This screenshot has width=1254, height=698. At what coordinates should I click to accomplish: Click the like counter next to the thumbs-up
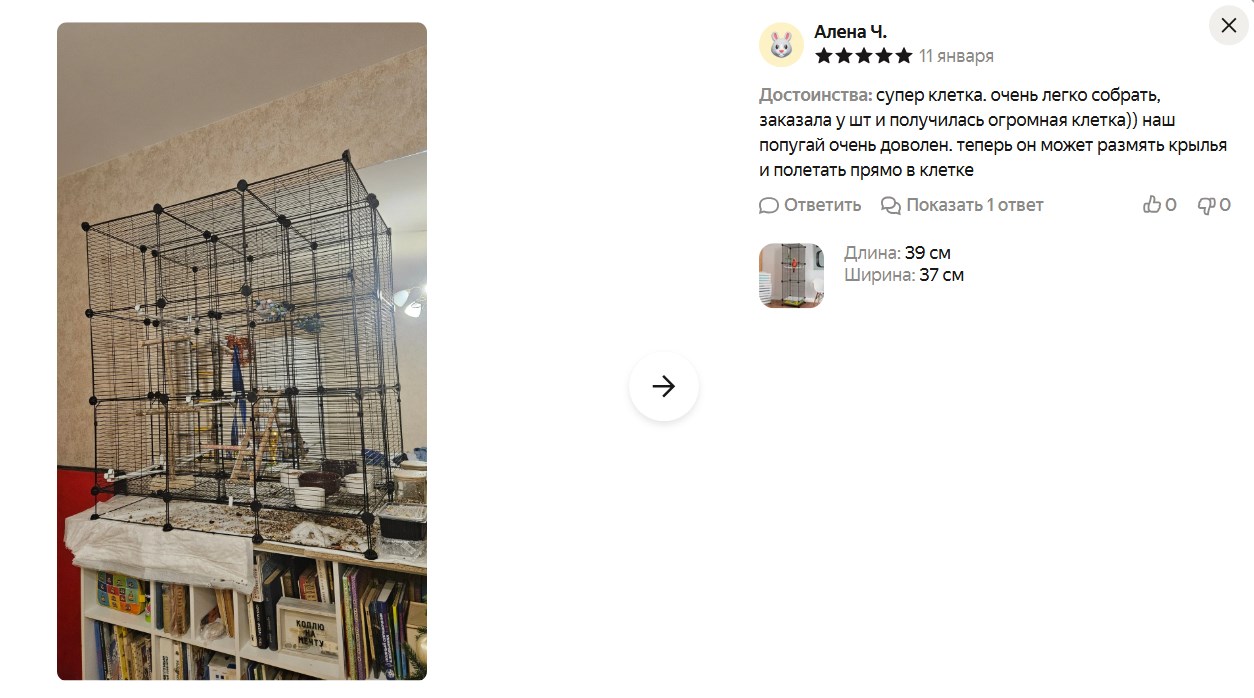pos(1171,205)
